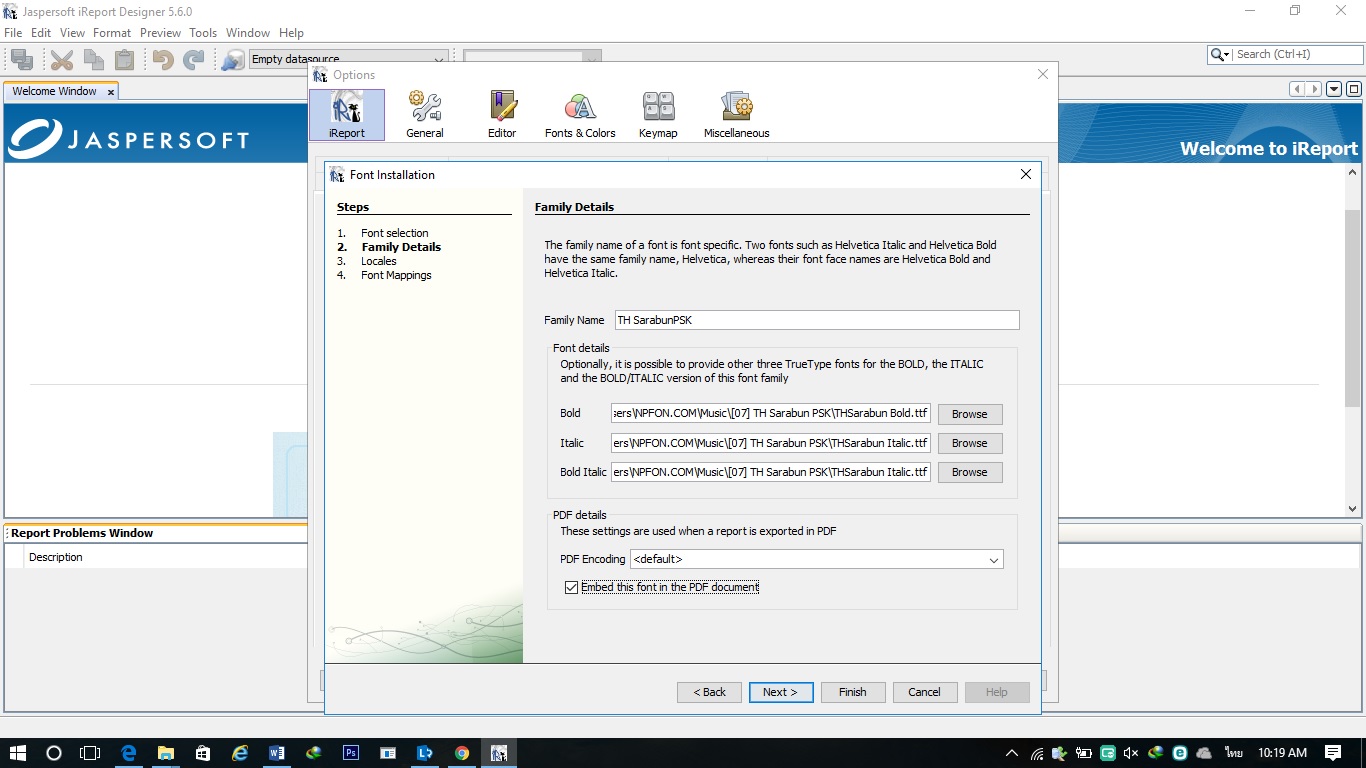Click the Copy icon in main toolbar
Screen dimensions: 1366x768
click(93, 60)
